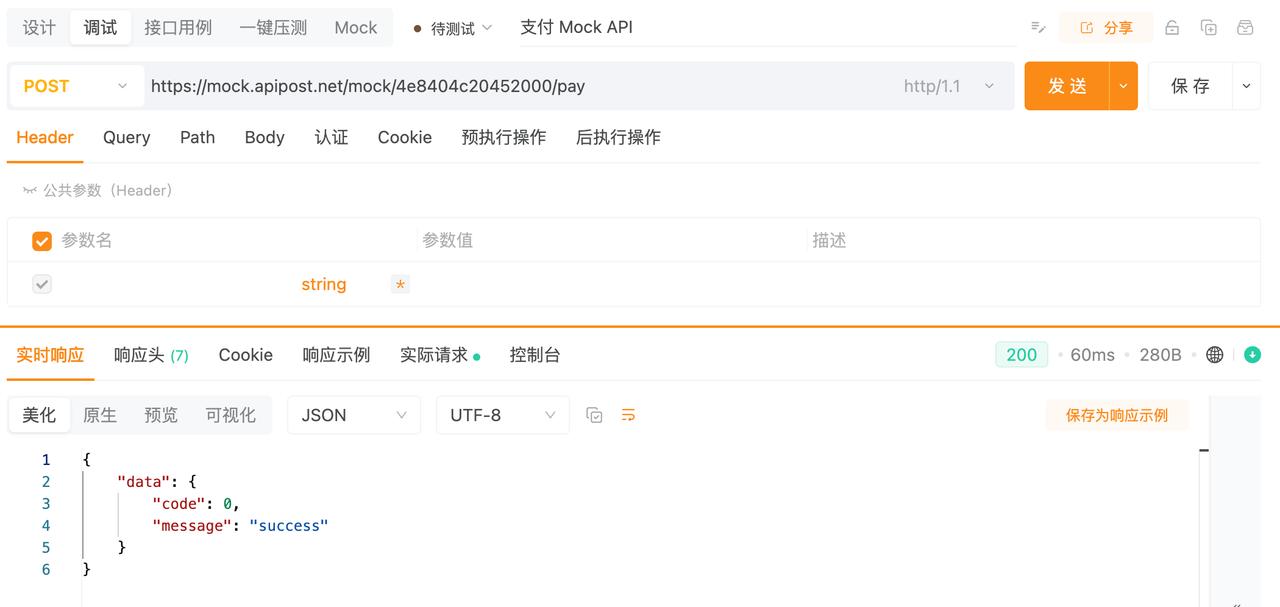The height and width of the screenshot is (607, 1280).
Task: Toggle the select-all checkbox beside 参数名
Action: coord(42,241)
